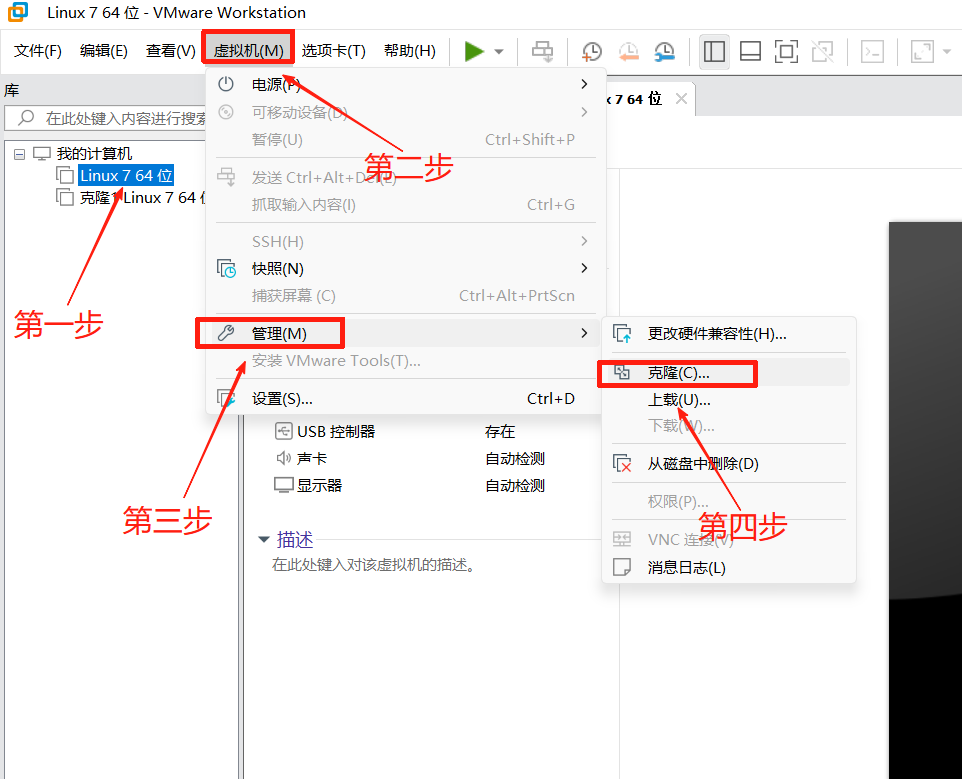Click the 描述 section heading
Viewport: 962px width, 779px height.
tap(295, 540)
